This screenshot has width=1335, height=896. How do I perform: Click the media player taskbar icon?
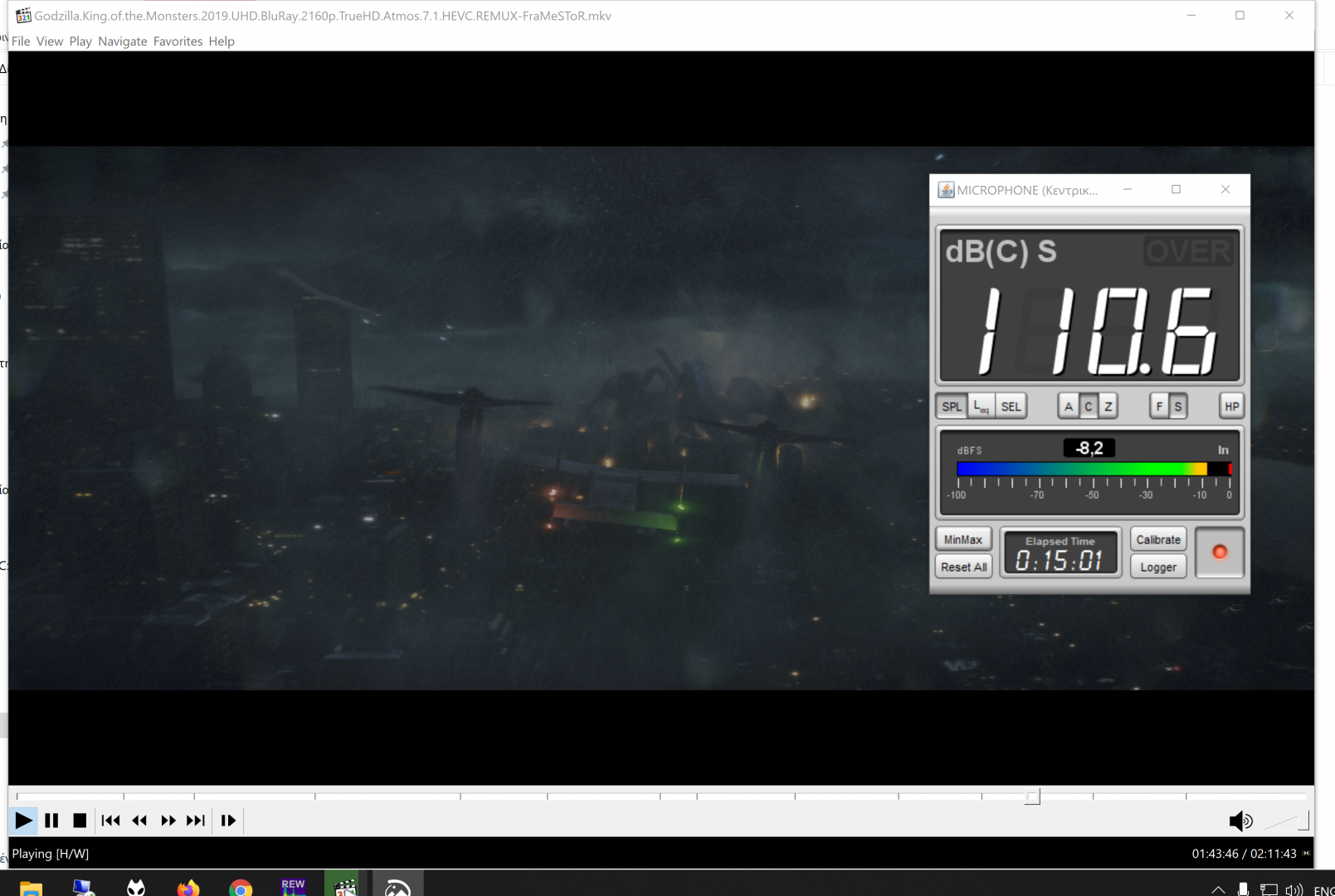345,888
